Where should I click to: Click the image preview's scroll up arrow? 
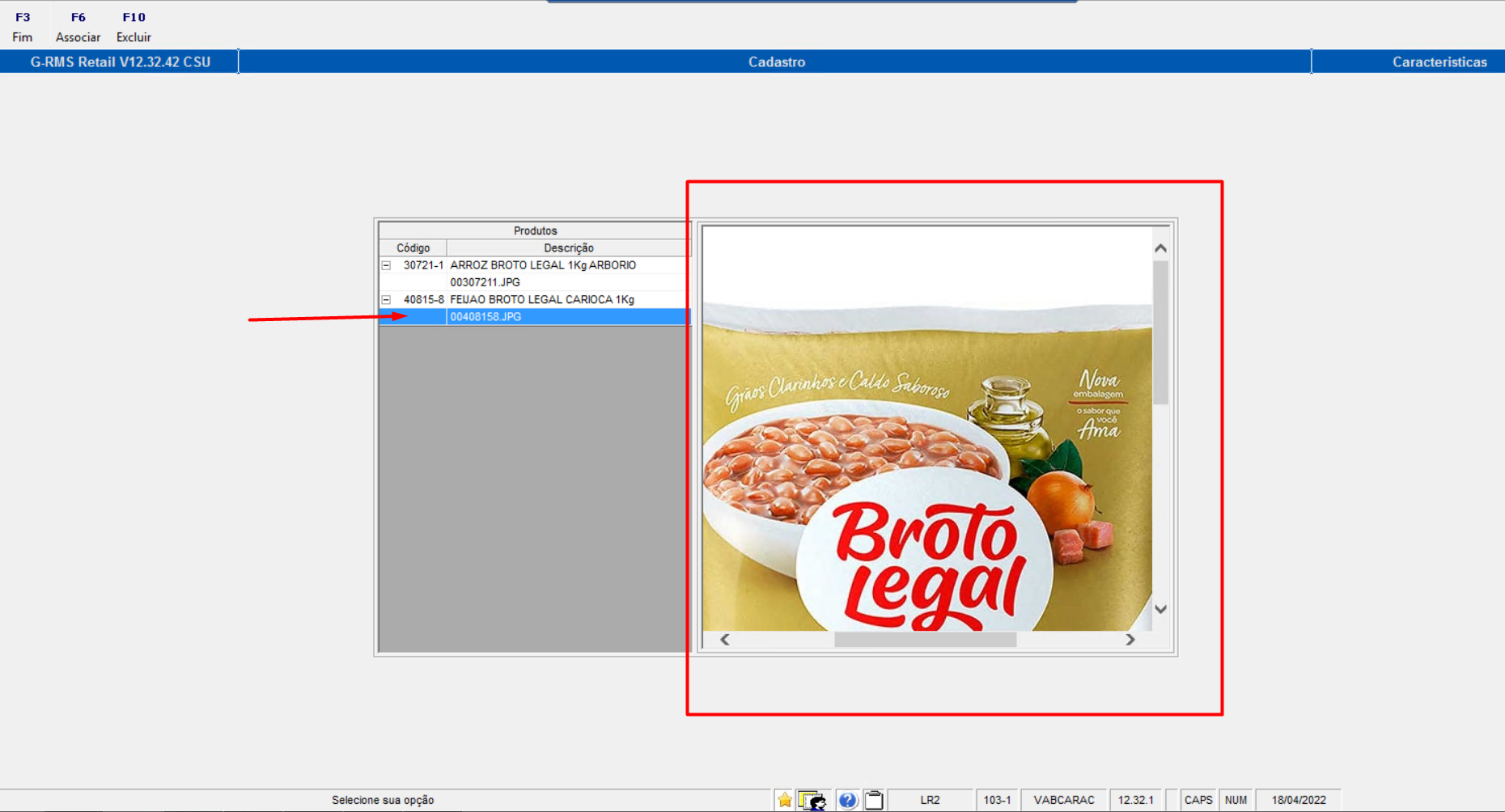[x=1160, y=248]
